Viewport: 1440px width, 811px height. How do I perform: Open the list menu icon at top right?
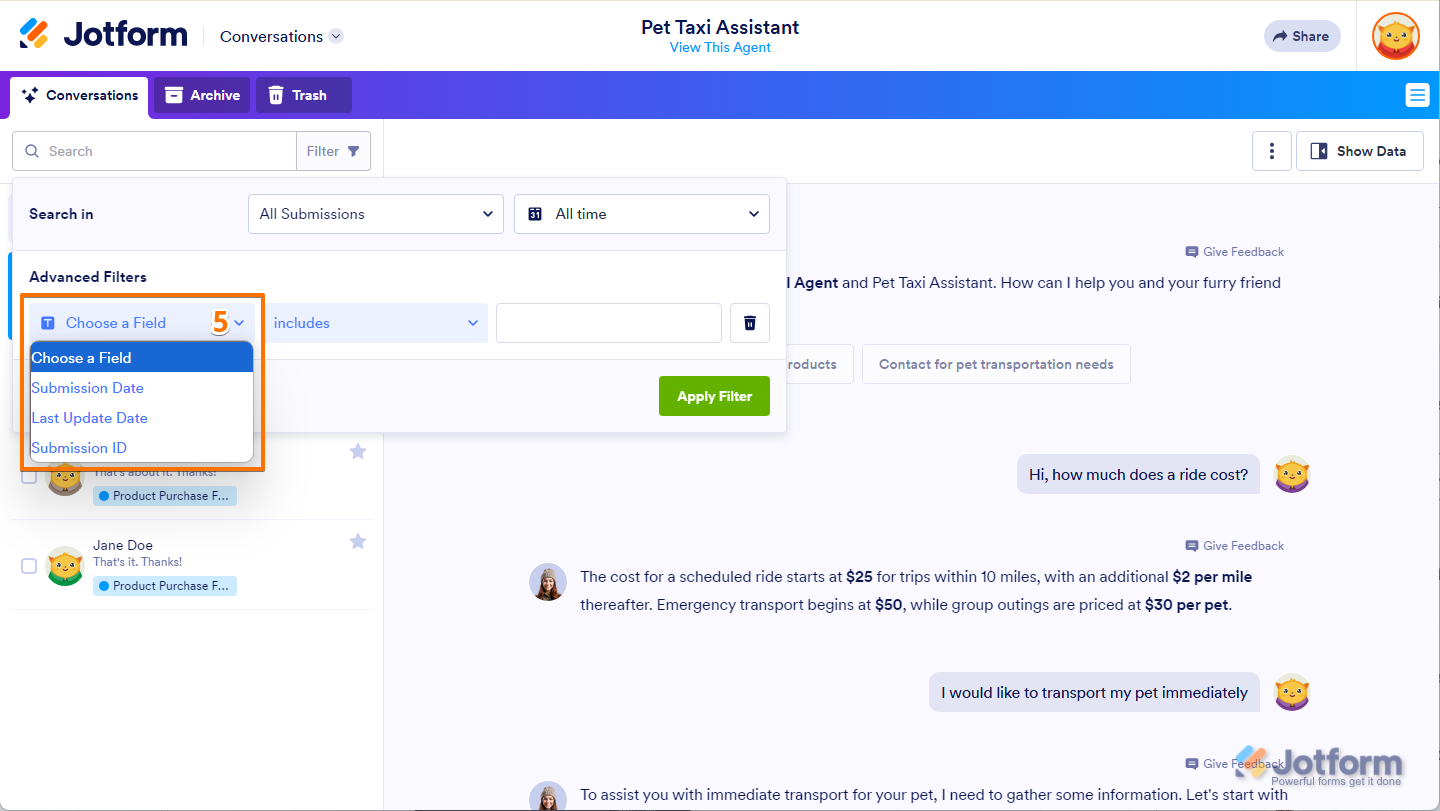[x=1416, y=95]
